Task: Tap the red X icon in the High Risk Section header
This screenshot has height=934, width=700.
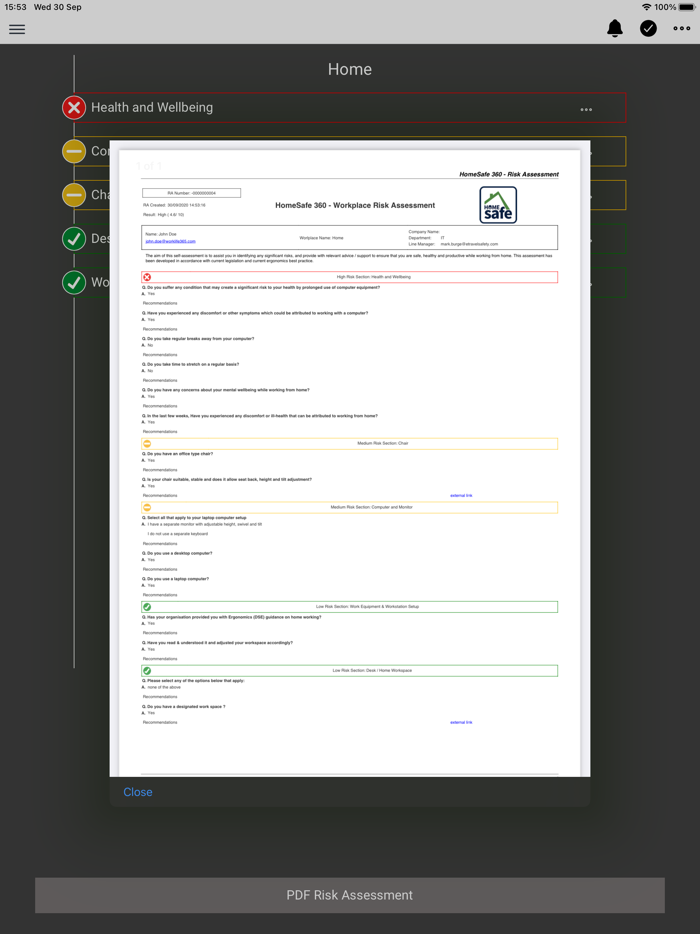Action: [147, 277]
